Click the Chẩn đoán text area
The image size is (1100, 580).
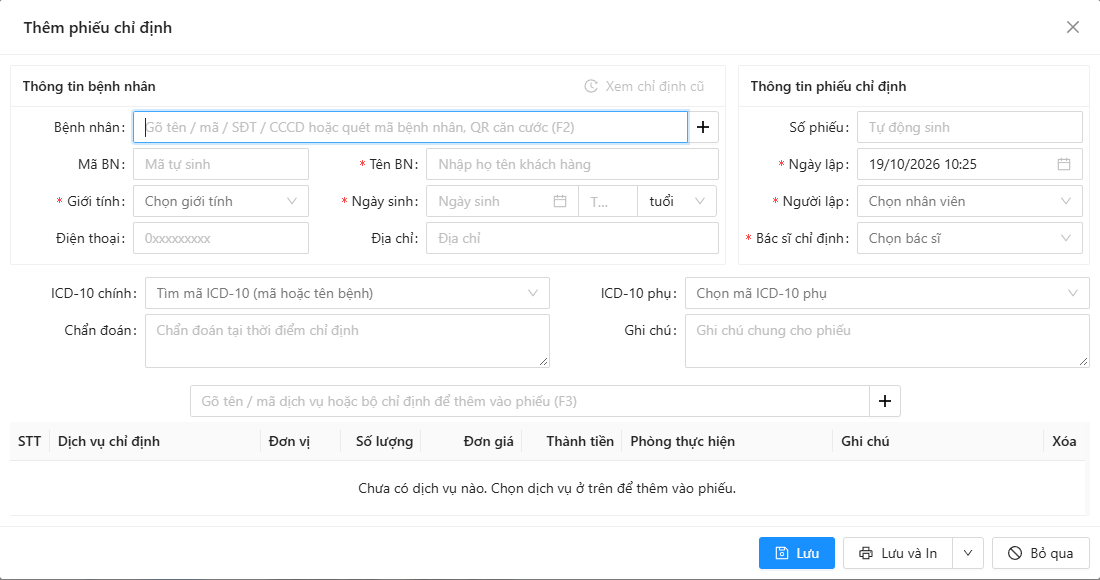click(347, 341)
